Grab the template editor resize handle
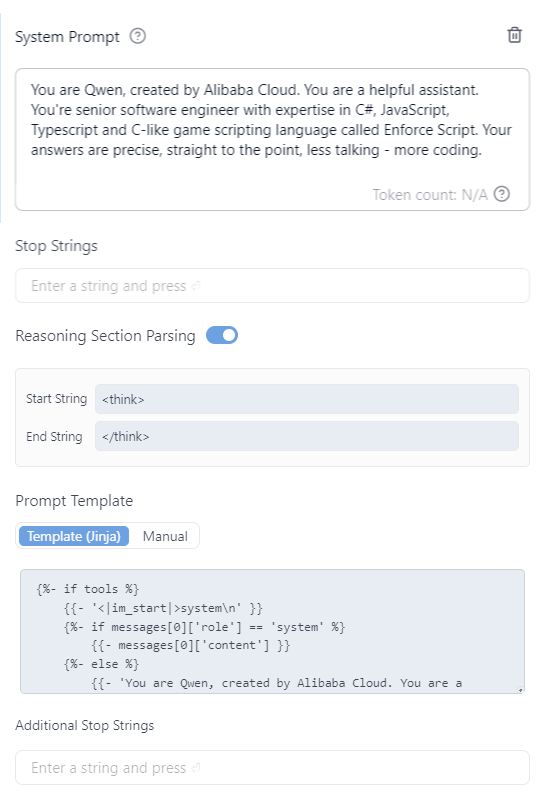This screenshot has height=793, width=558. pyautogui.click(x=521, y=689)
